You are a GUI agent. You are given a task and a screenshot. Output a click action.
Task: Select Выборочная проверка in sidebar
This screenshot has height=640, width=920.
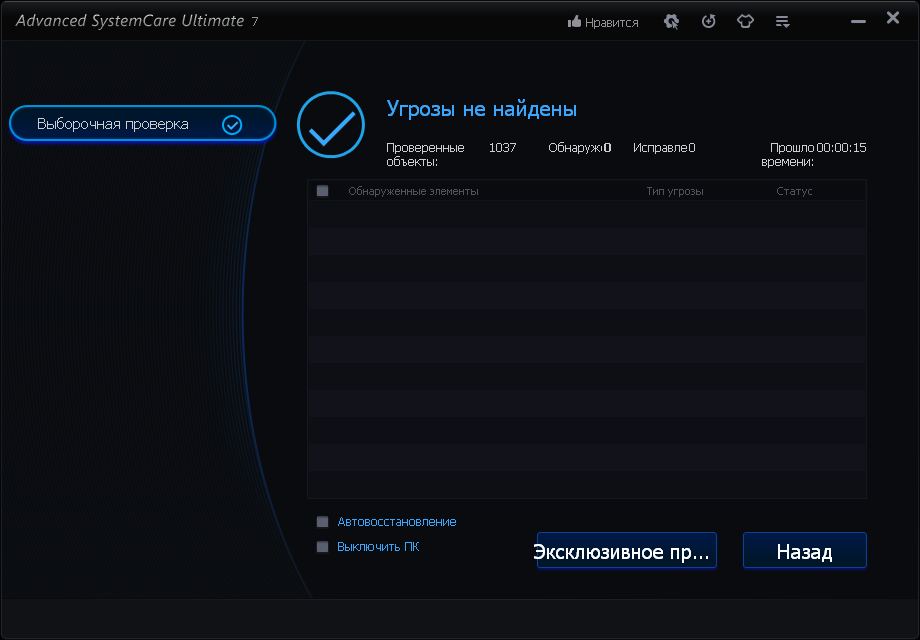tap(143, 124)
